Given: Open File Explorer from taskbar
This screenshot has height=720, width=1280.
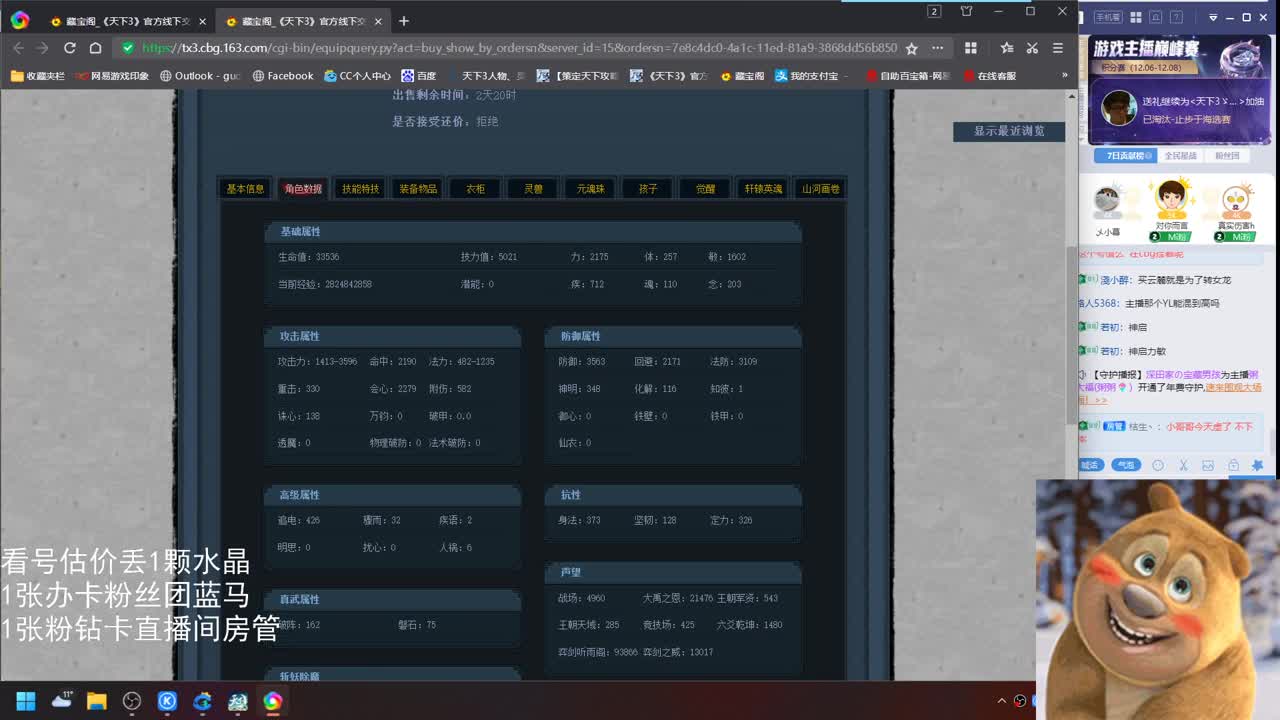Looking at the screenshot, I should pos(97,701).
